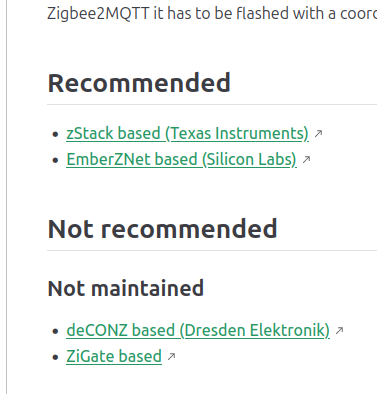Screen dimensions: 377x394
Task: Click the bullet before deCONZ based
Action: coord(56,332)
